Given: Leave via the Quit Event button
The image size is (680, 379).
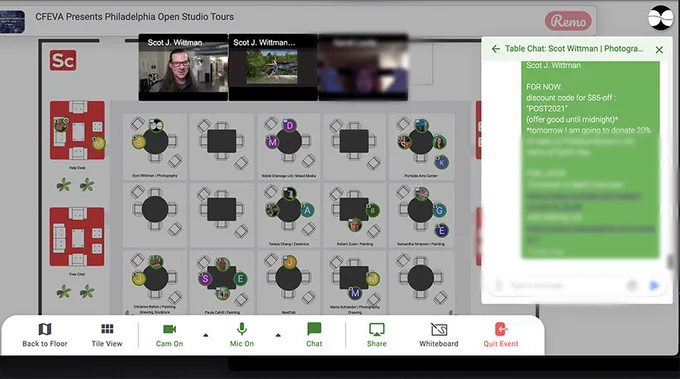Looking at the screenshot, I should click(500, 335).
